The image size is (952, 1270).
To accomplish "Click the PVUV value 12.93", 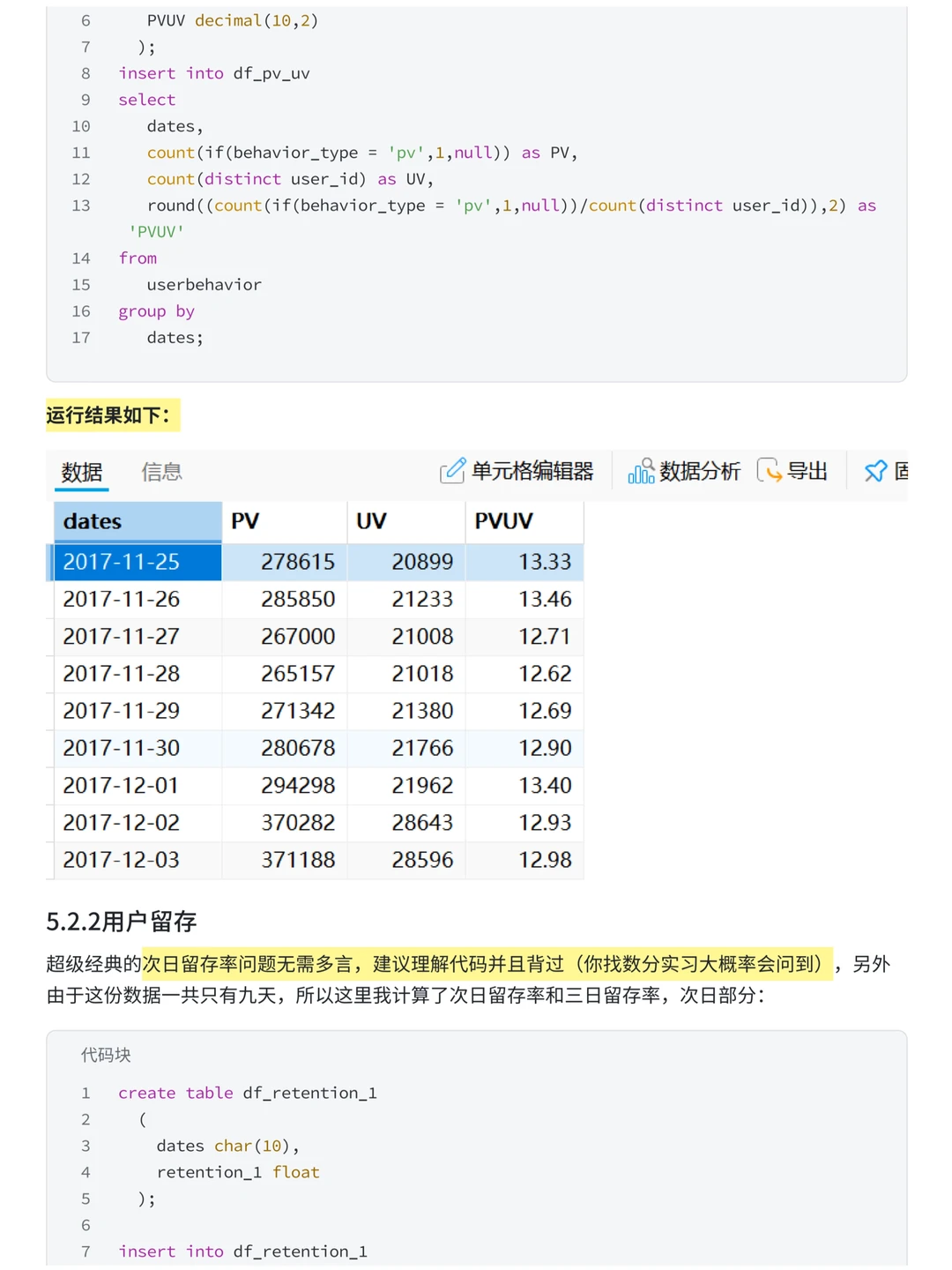I will (x=524, y=822).
